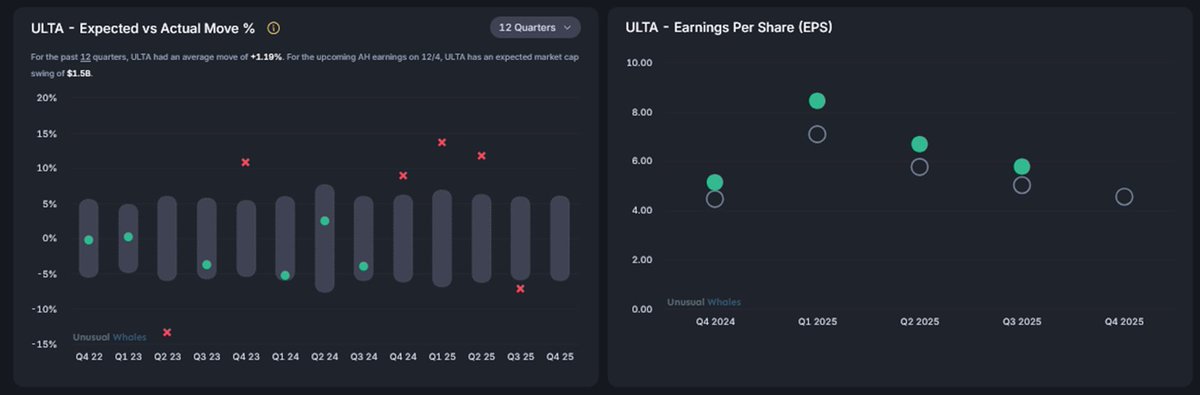Click the green actual EPS dot for Q3 2025

1021,167
